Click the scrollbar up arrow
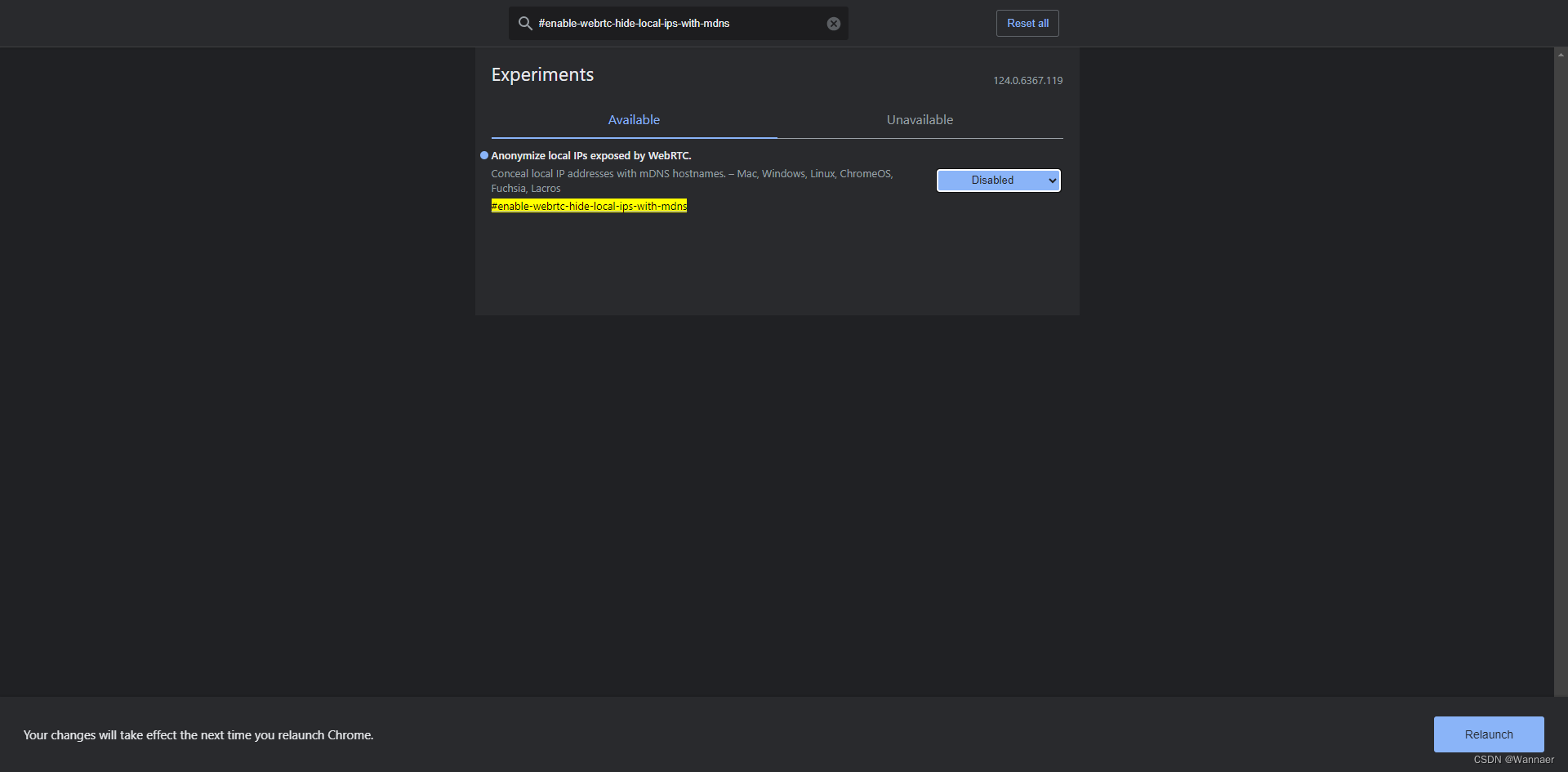This screenshot has width=1568, height=772. [1561, 55]
